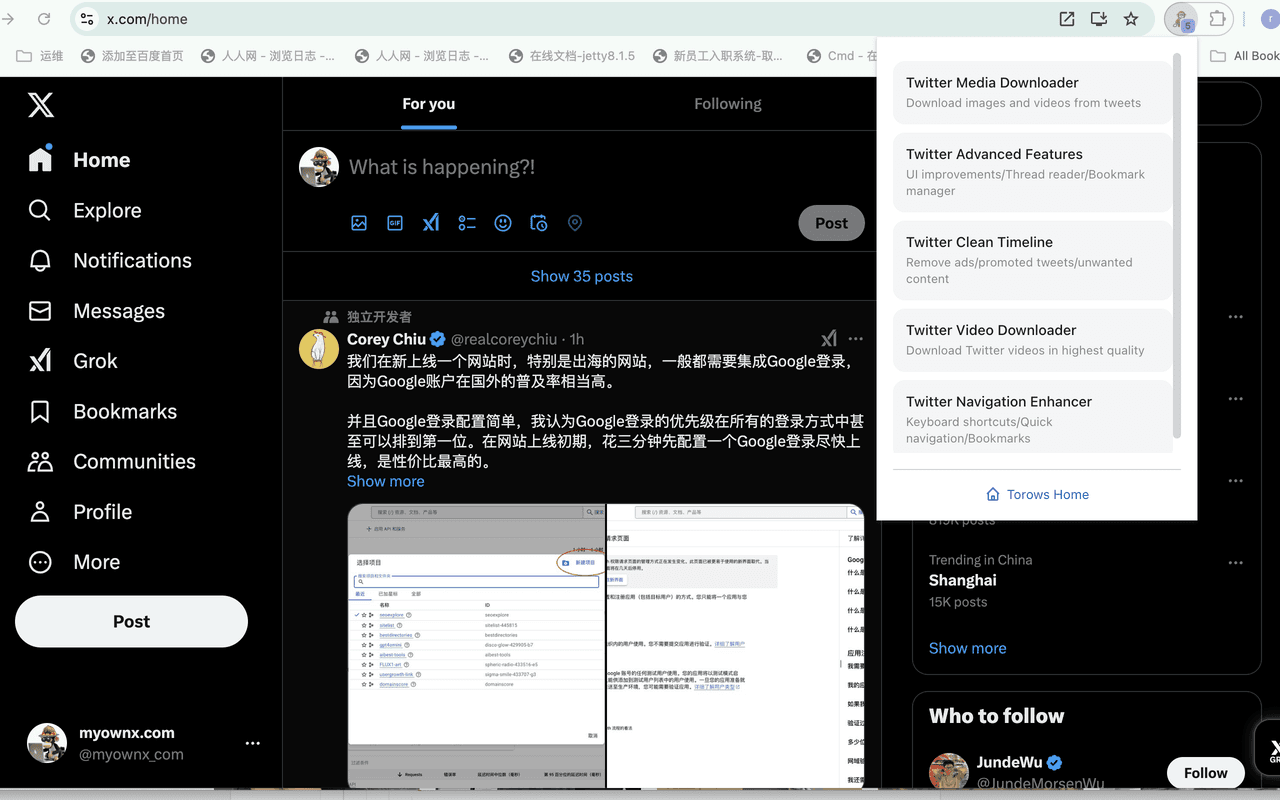The height and width of the screenshot is (800, 1280).
Task: Open the image upload icon in composer
Action: click(x=359, y=223)
